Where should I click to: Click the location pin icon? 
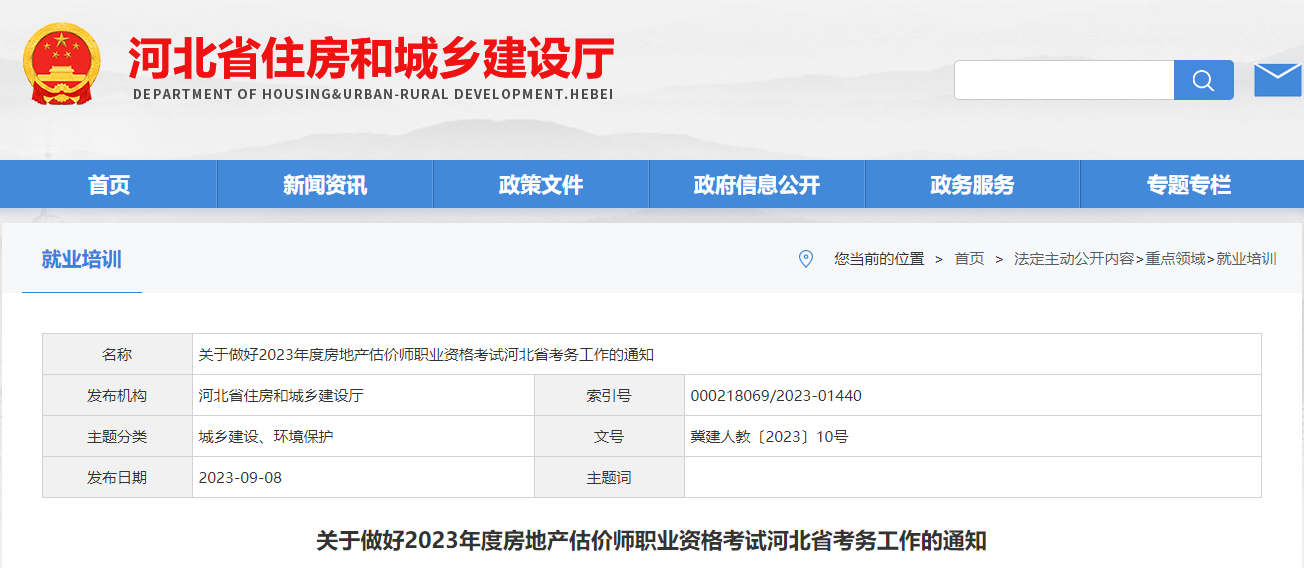click(x=806, y=259)
